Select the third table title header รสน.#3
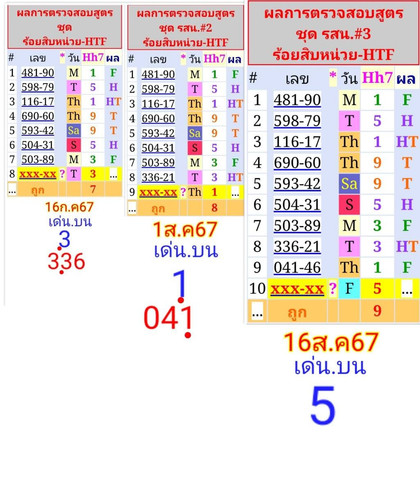Viewport: 420px width, 500px height. pos(333,33)
